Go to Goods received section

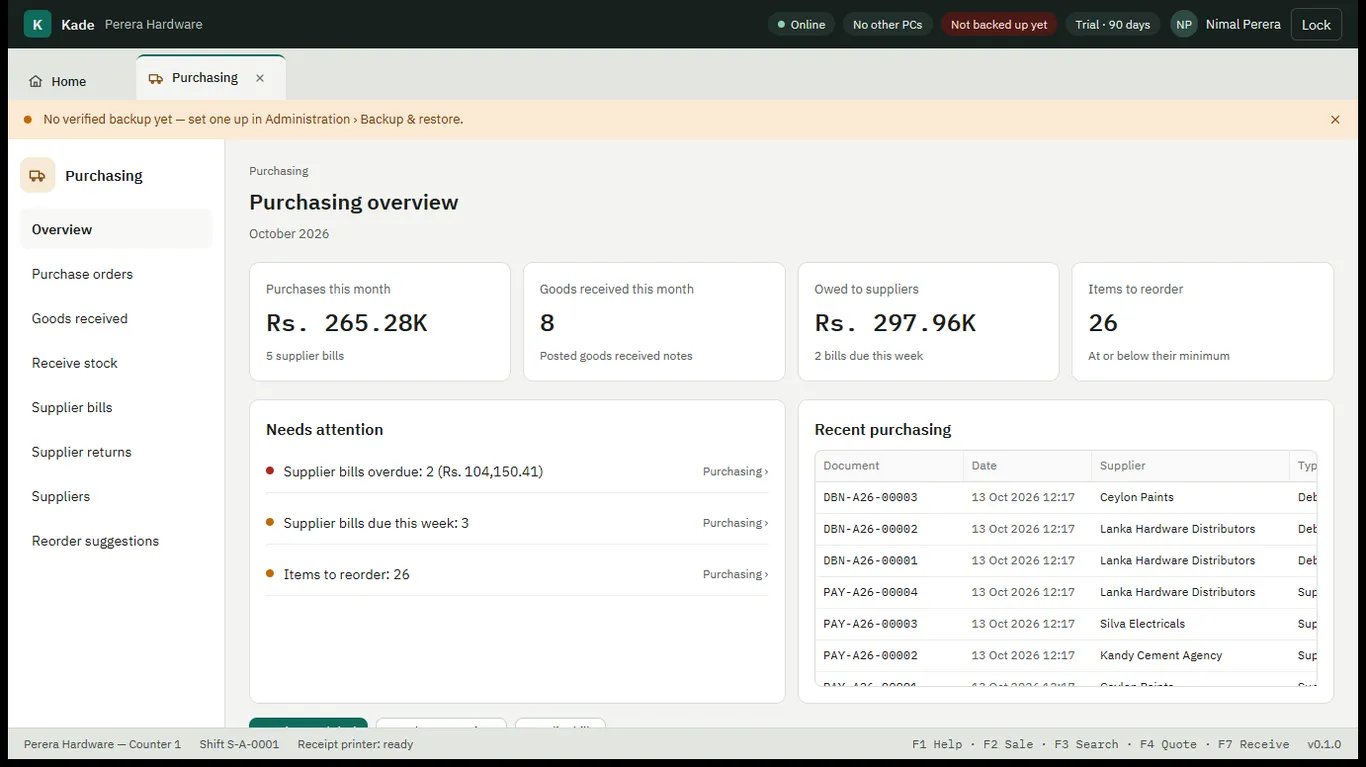click(116, 319)
